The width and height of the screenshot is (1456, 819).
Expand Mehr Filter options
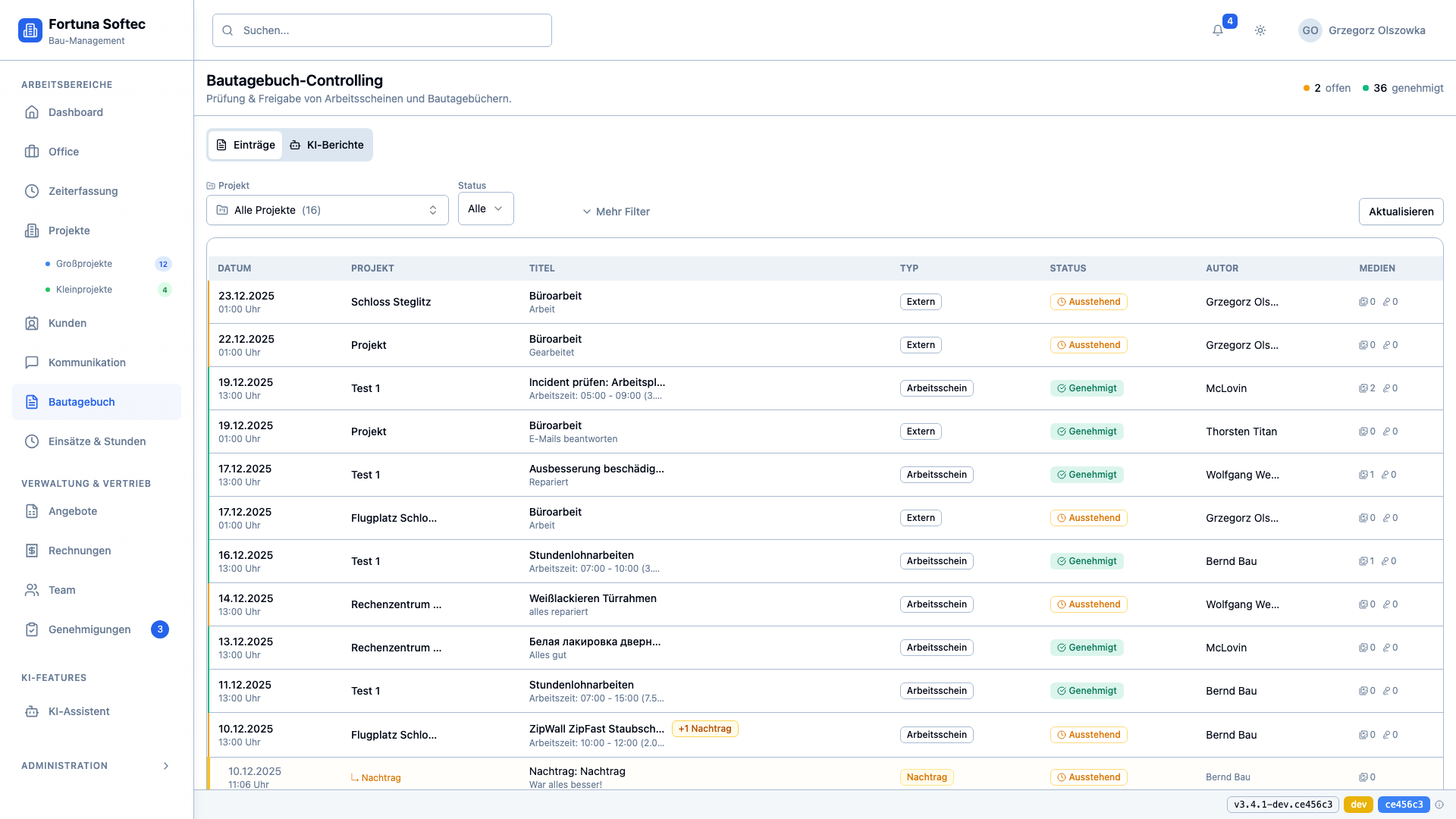tap(616, 212)
